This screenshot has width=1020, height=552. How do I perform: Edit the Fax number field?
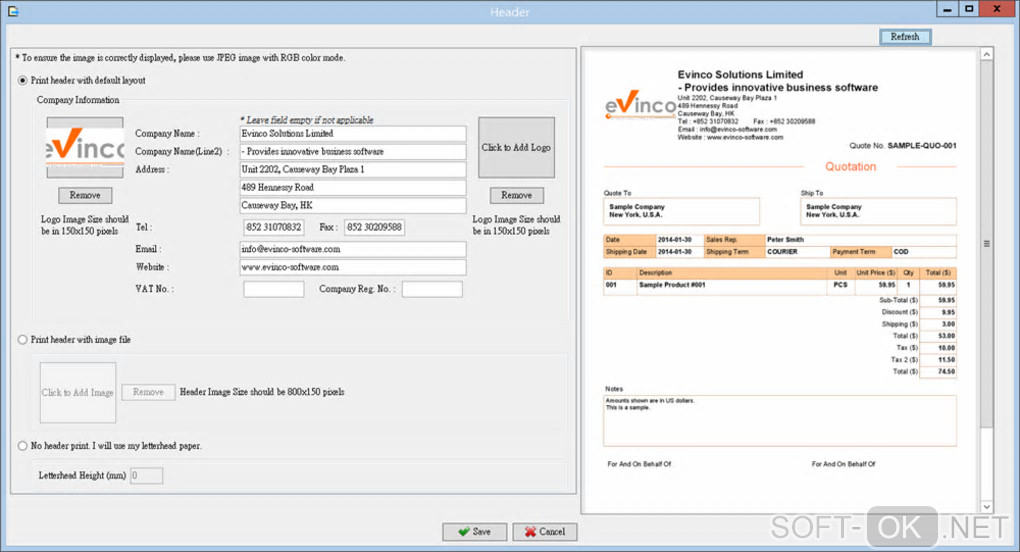coord(374,228)
